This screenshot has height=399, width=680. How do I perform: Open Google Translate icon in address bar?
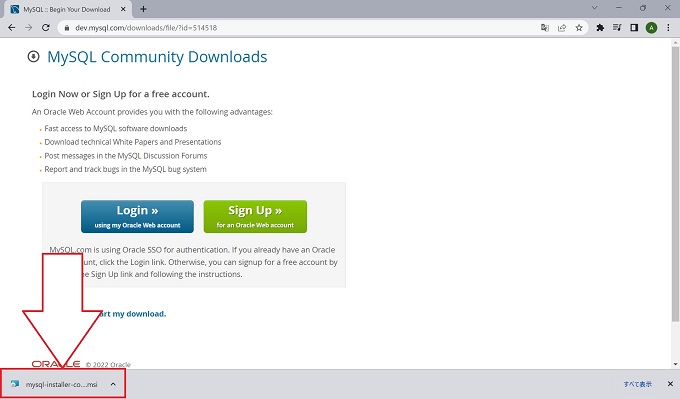[545, 28]
